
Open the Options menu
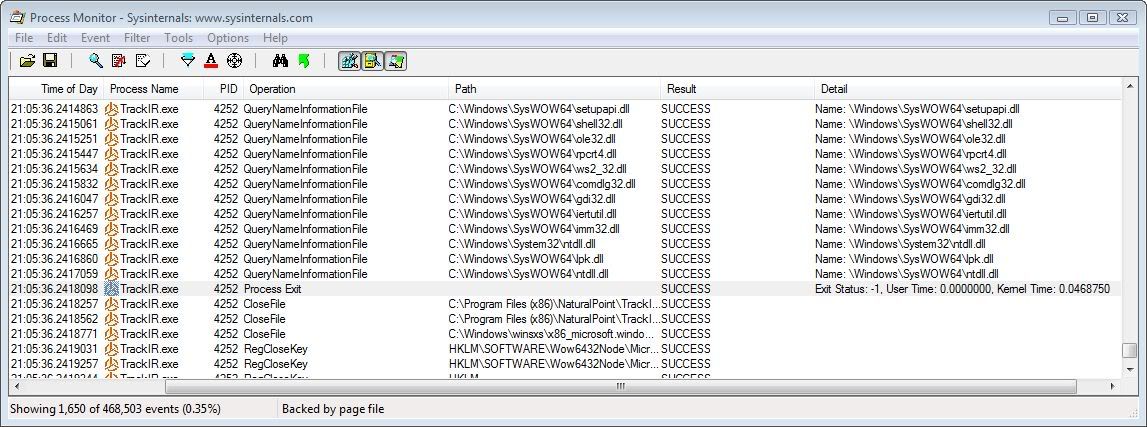(228, 38)
